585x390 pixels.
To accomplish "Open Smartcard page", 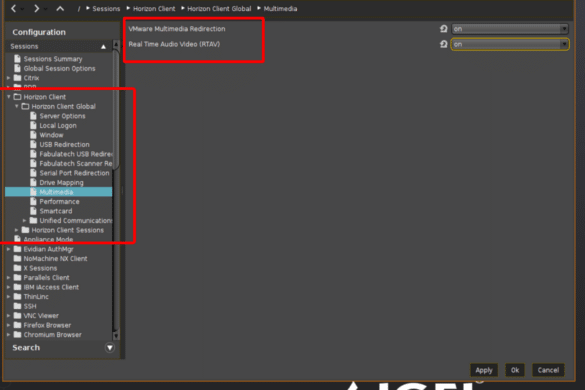I will tap(56, 211).
